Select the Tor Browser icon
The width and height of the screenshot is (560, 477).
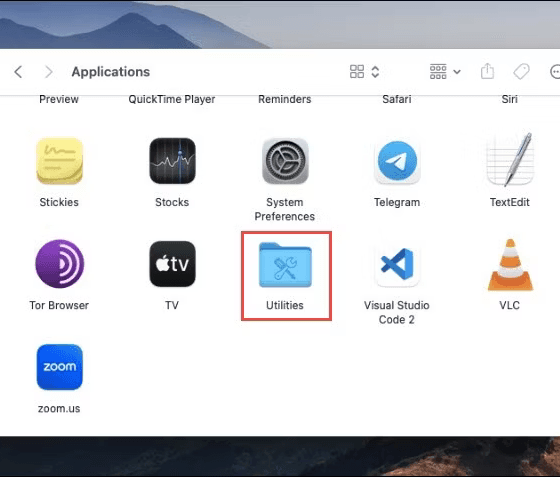point(60,264)
